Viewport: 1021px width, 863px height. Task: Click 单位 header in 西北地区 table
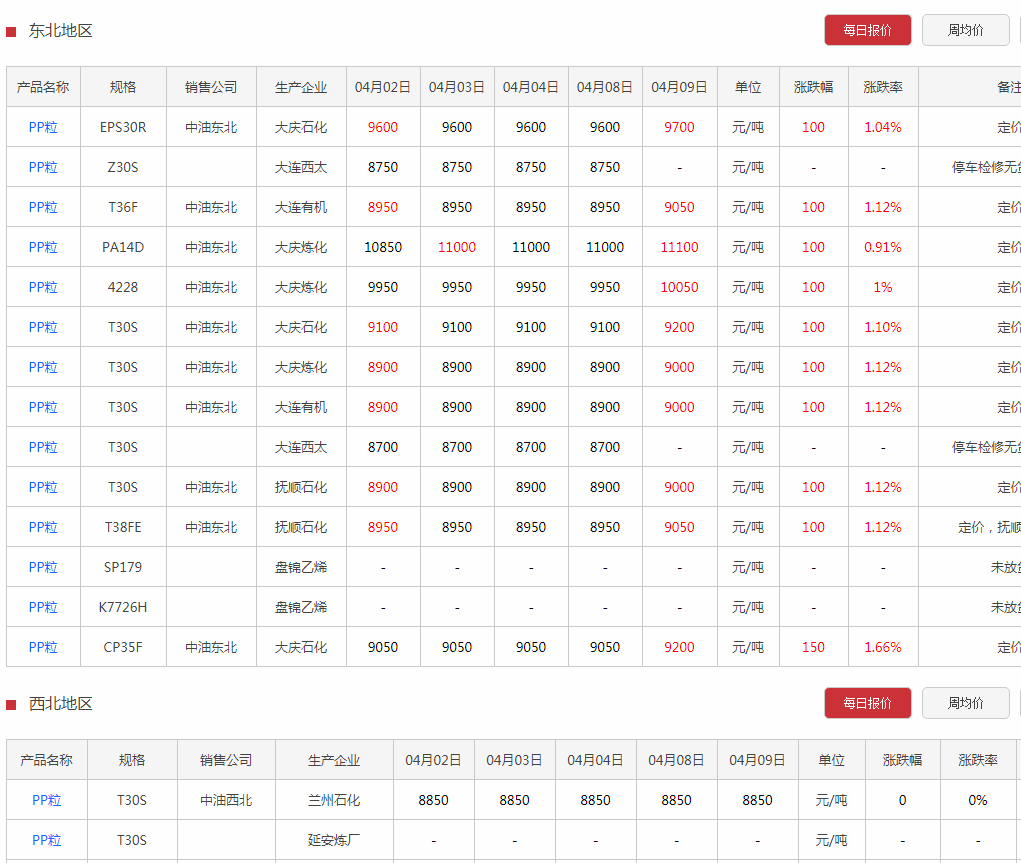click(x=832, y=759)
